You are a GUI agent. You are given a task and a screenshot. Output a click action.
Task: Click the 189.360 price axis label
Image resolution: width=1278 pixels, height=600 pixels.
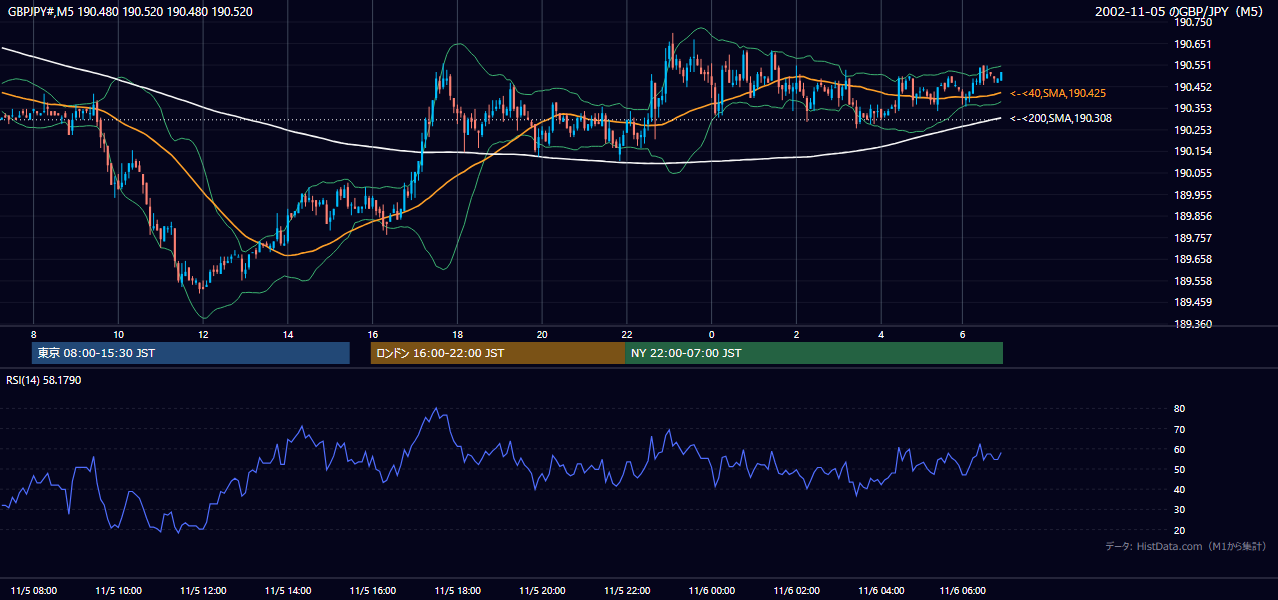pos(1193,324)
